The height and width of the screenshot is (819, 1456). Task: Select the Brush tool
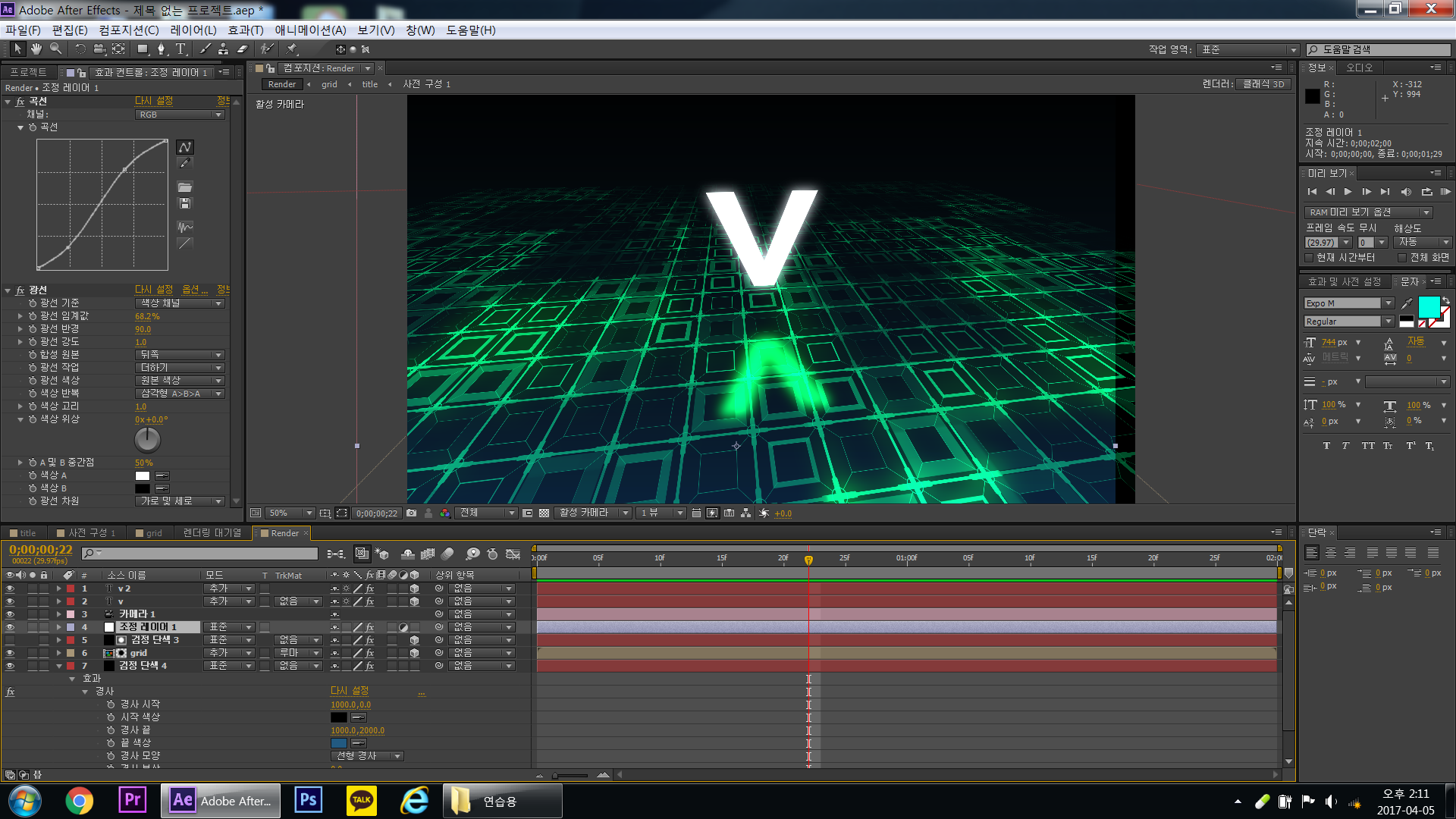[205, 49]
